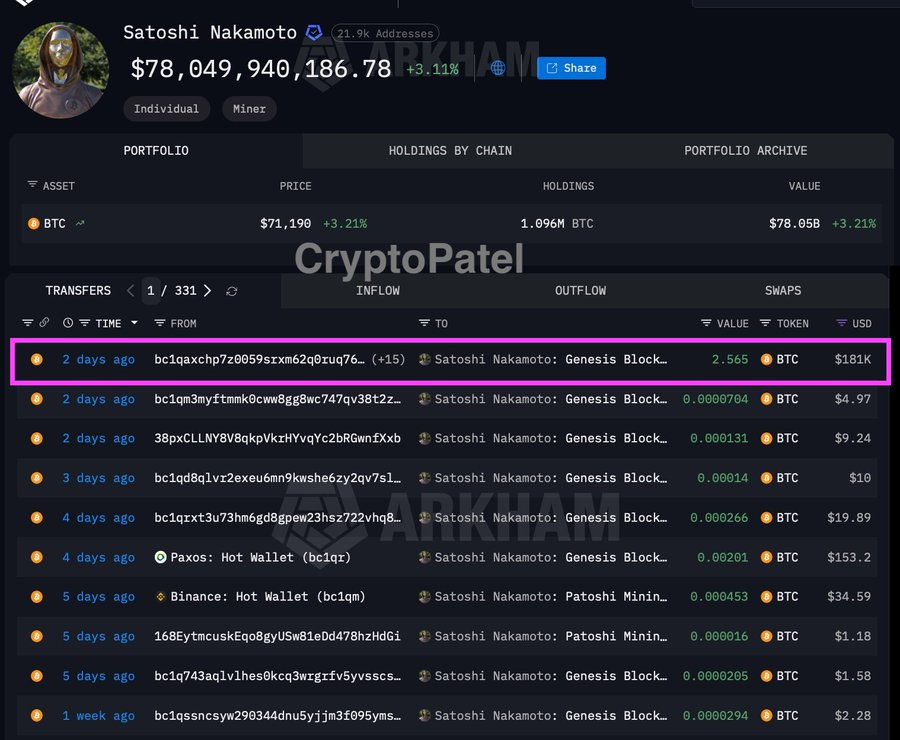The width and height of the screenshot is (900, 740).
Task: Go to previous transfers page
Action: click(130, 291)
